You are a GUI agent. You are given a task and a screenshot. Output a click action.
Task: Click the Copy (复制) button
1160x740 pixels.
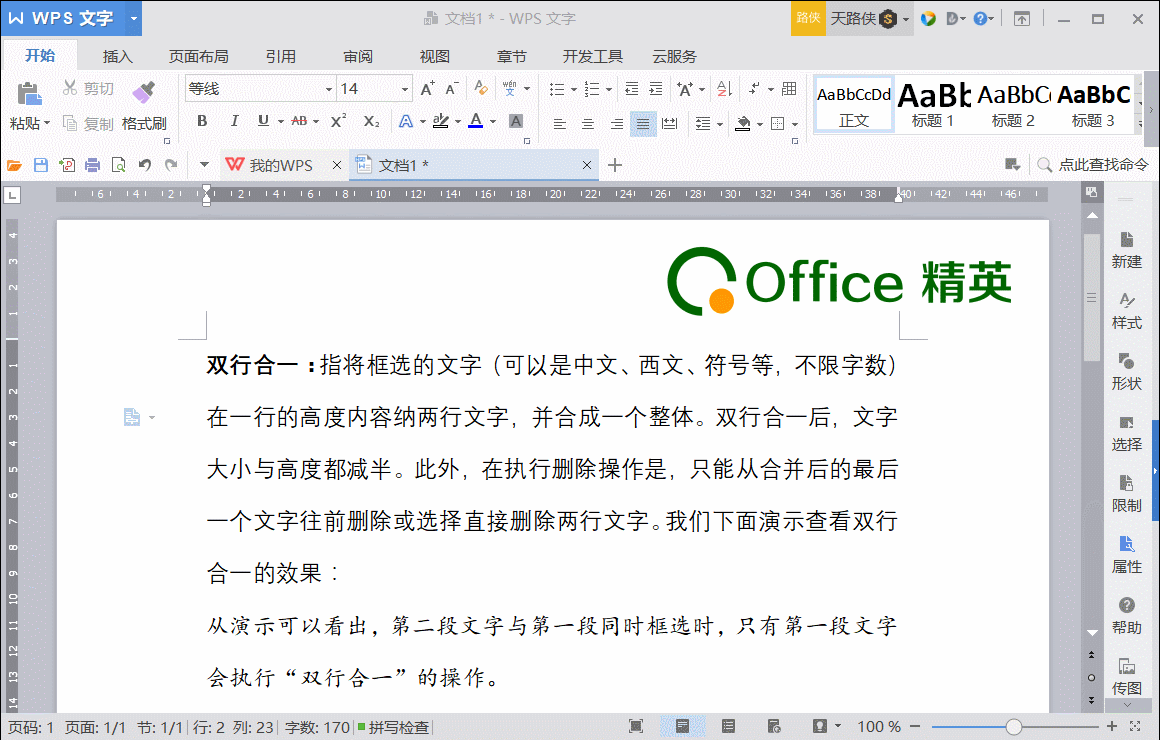click(88, 124)
